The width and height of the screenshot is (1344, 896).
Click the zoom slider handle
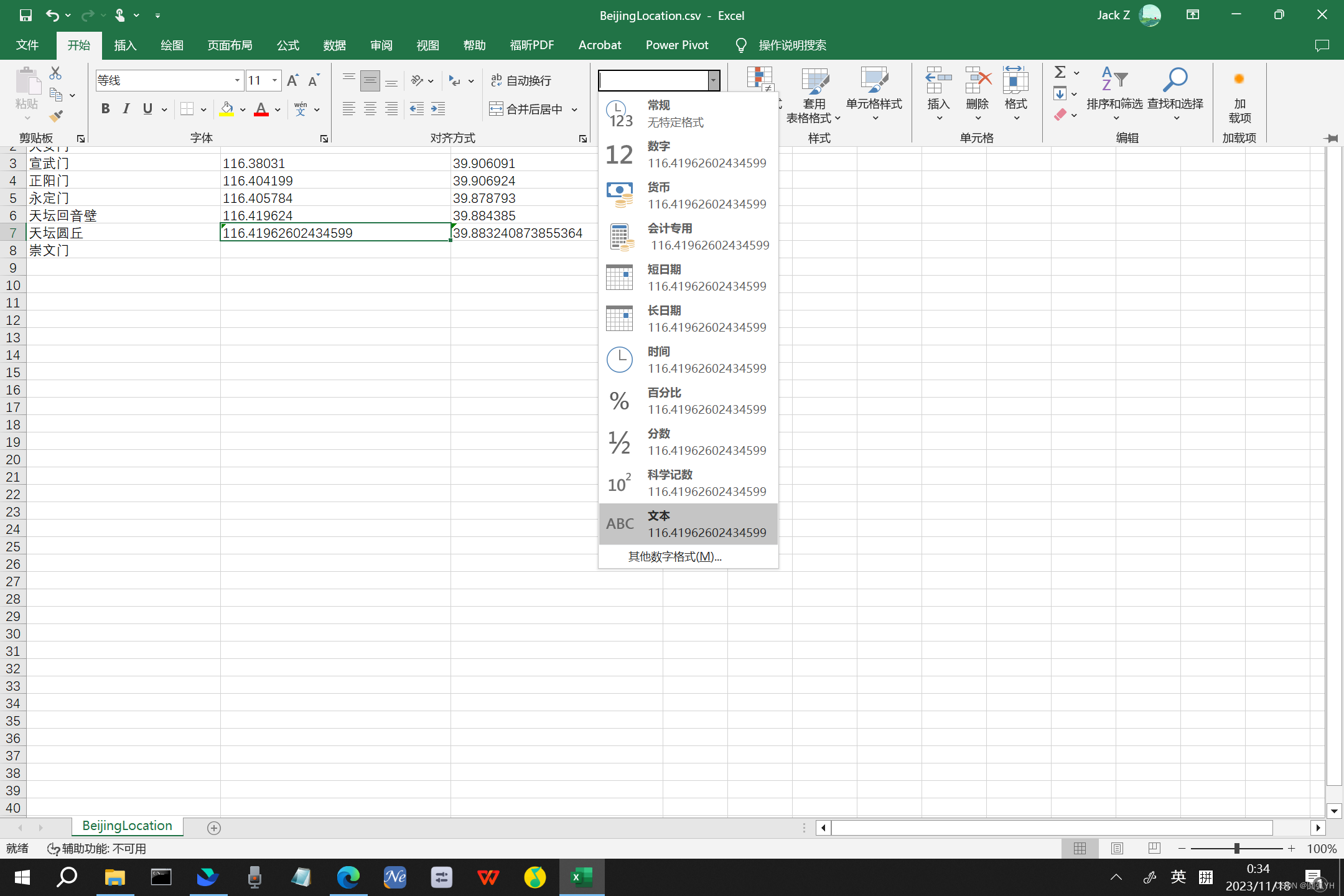click(1236, 848)
